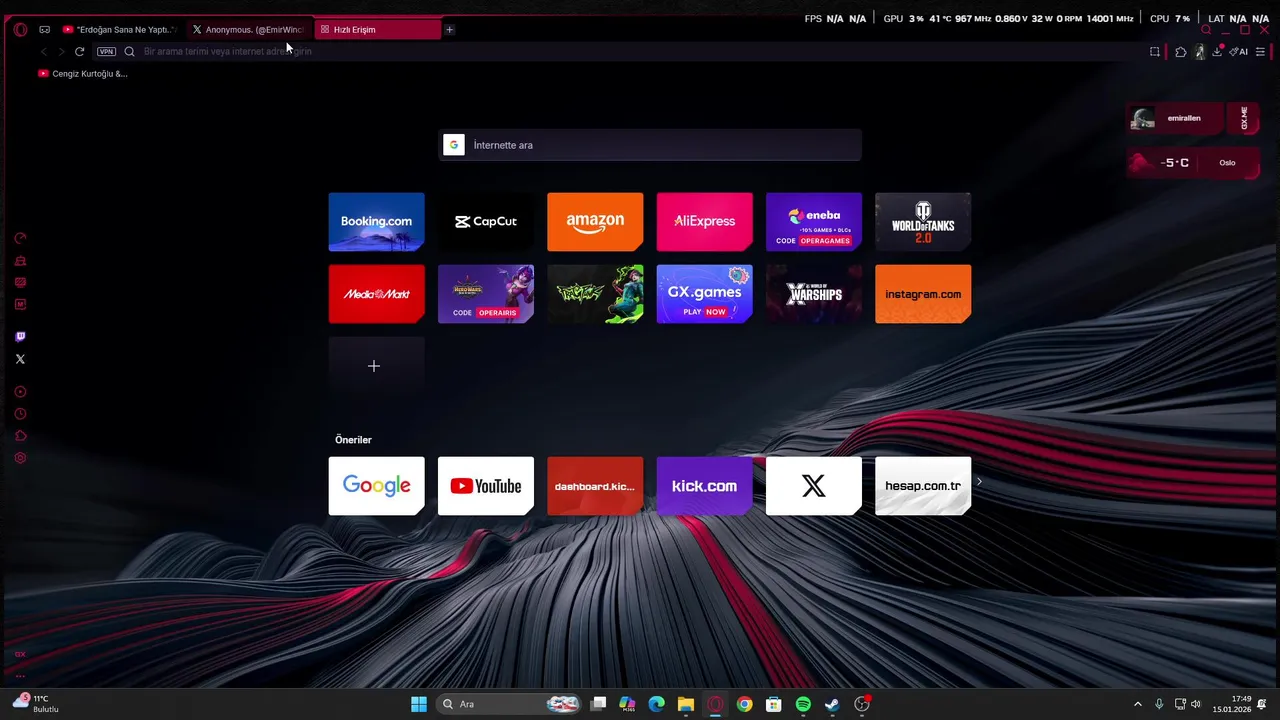Open the CapCut speed dial tile

[x=486, y=221]
